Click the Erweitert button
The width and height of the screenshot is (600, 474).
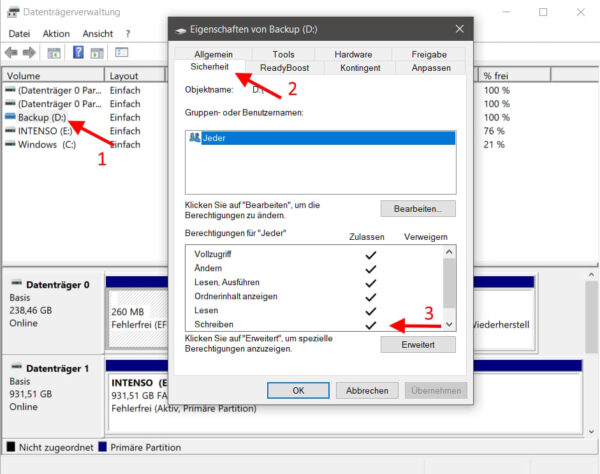tap(418, 345)
